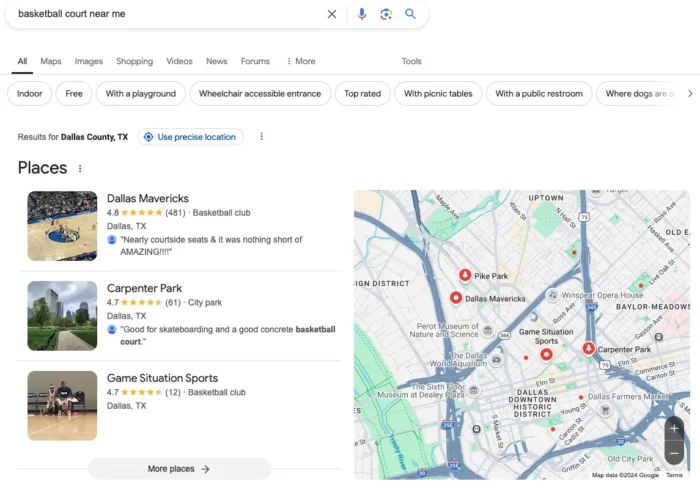
Task: Click Dallas Mavericks 481 reviews rating
Action: click(146, 213)
